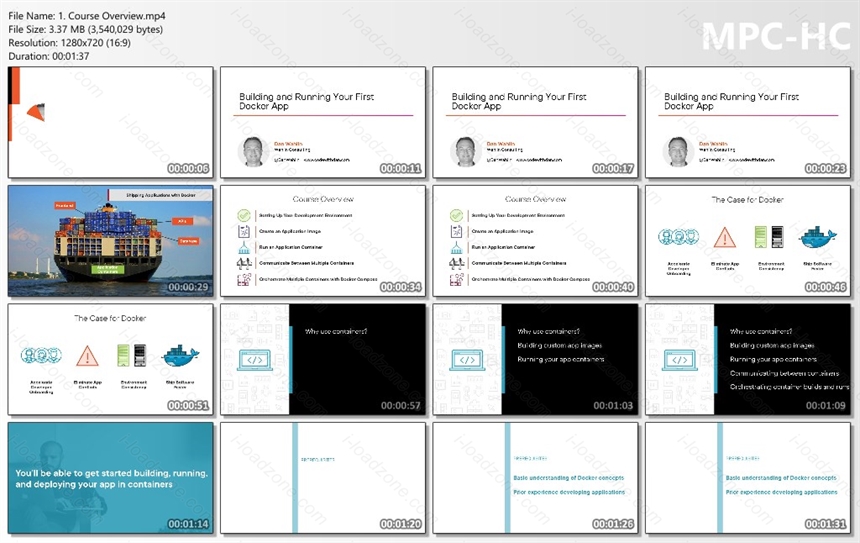Select the Case for Docker thumbnail at 00:00:46

tap(748, 241)
